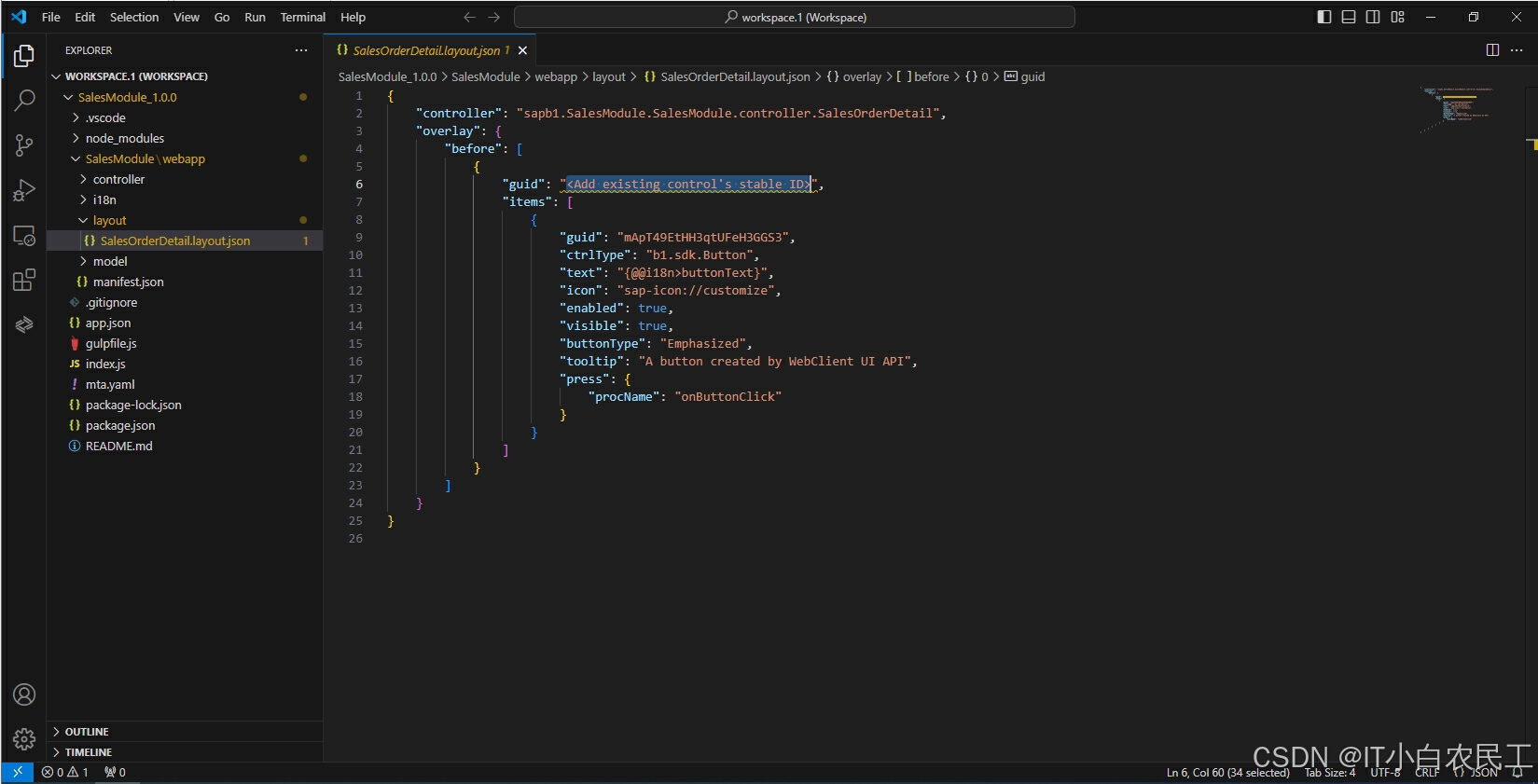Open the Explorer view in activity bar
1538x784 pixels.
click(x=24, y=56)
